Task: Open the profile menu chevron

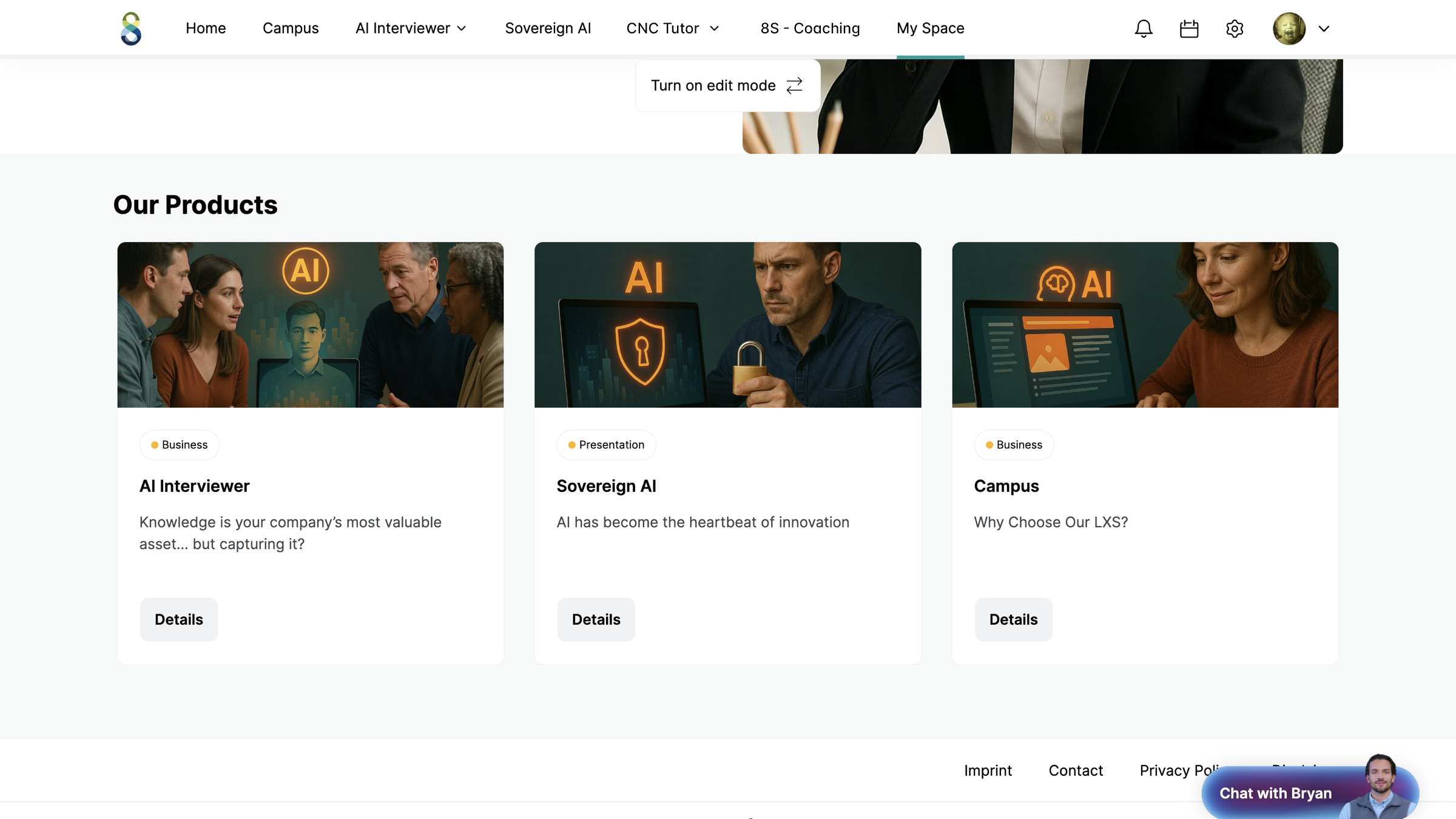Action: 1324,29
